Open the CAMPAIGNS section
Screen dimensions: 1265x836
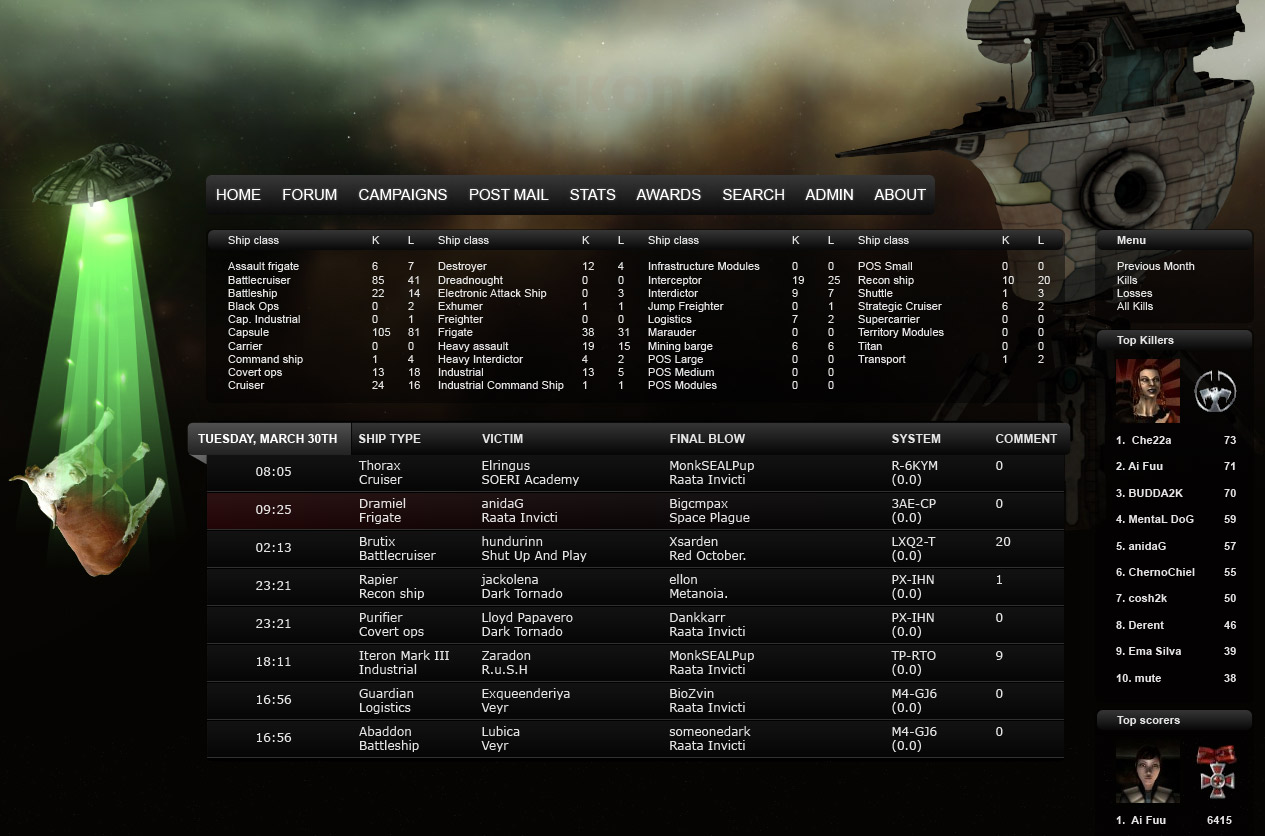pos(403,195)
